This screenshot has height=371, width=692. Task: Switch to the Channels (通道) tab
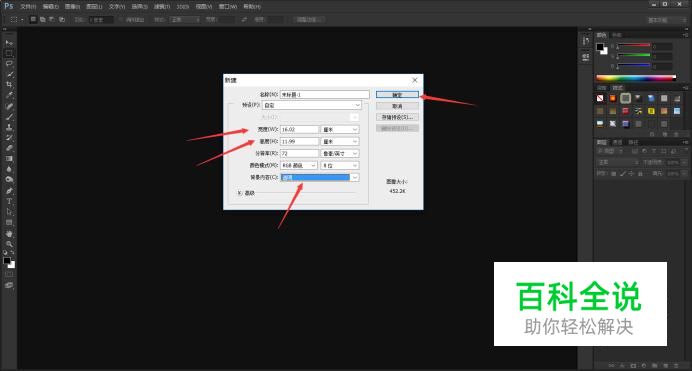[x=617, y=142]
